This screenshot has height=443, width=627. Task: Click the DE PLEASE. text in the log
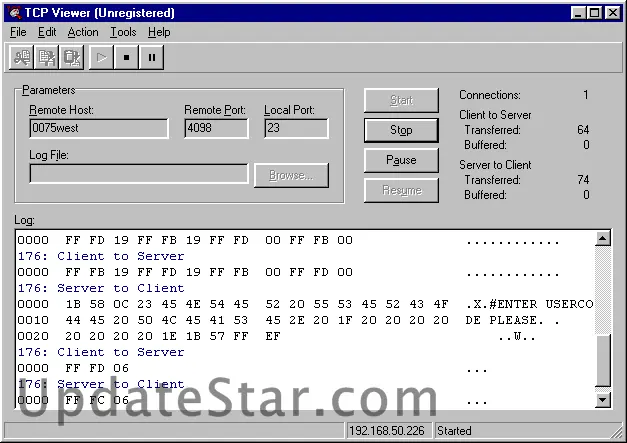coord(504,320)
